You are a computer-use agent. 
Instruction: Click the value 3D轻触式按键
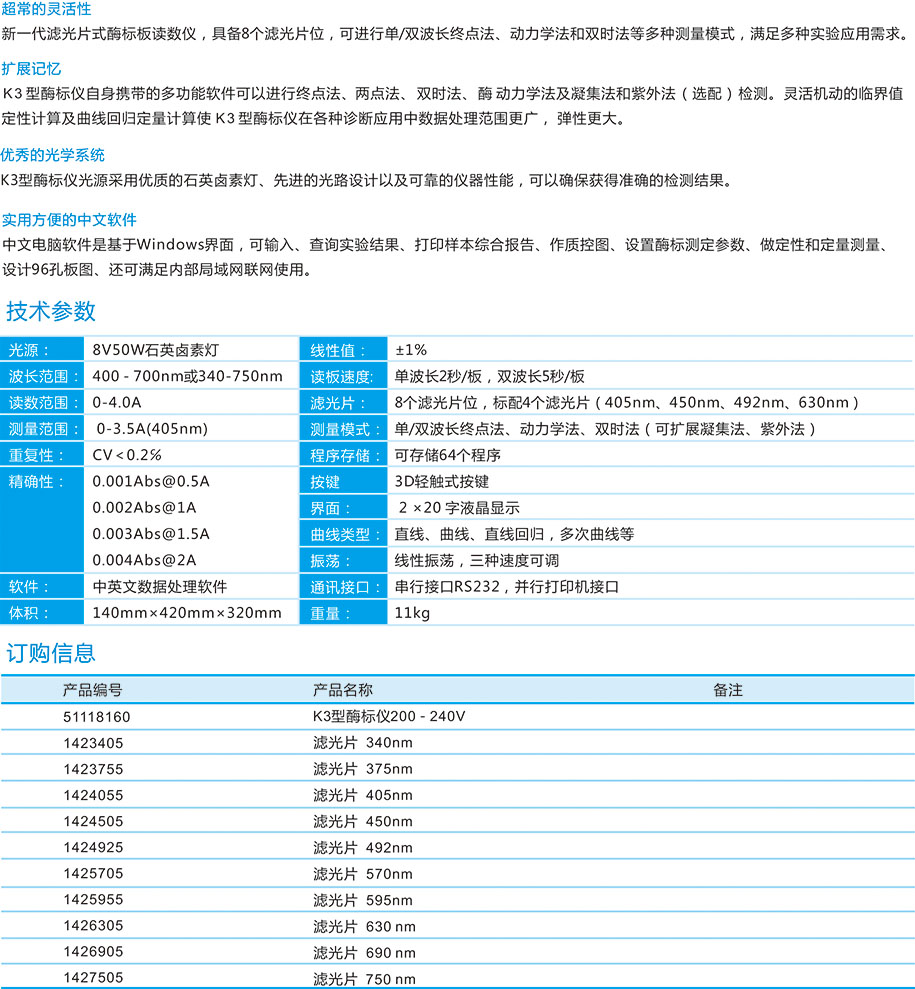pyautogui.click(x=441, y=481)
